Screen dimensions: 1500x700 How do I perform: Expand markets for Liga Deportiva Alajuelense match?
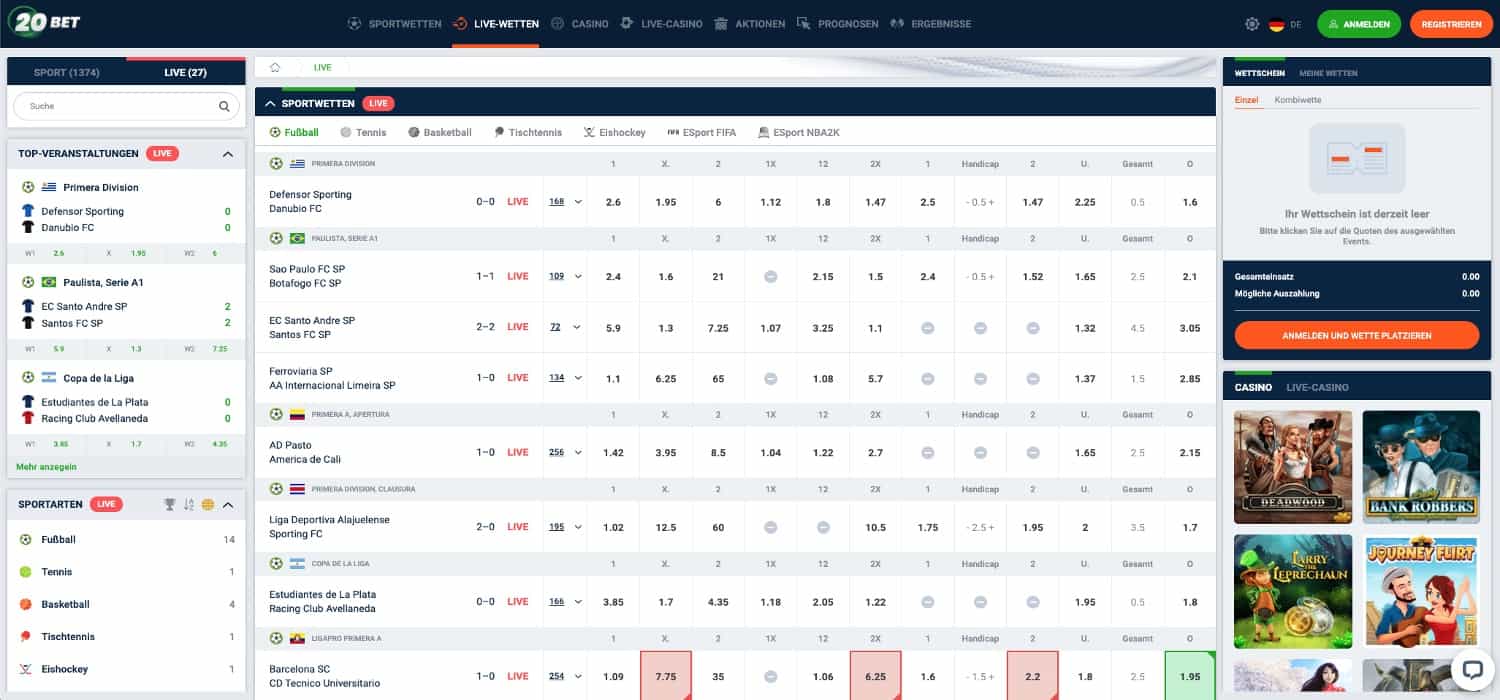pyautogui.click(x=577, y=527)
